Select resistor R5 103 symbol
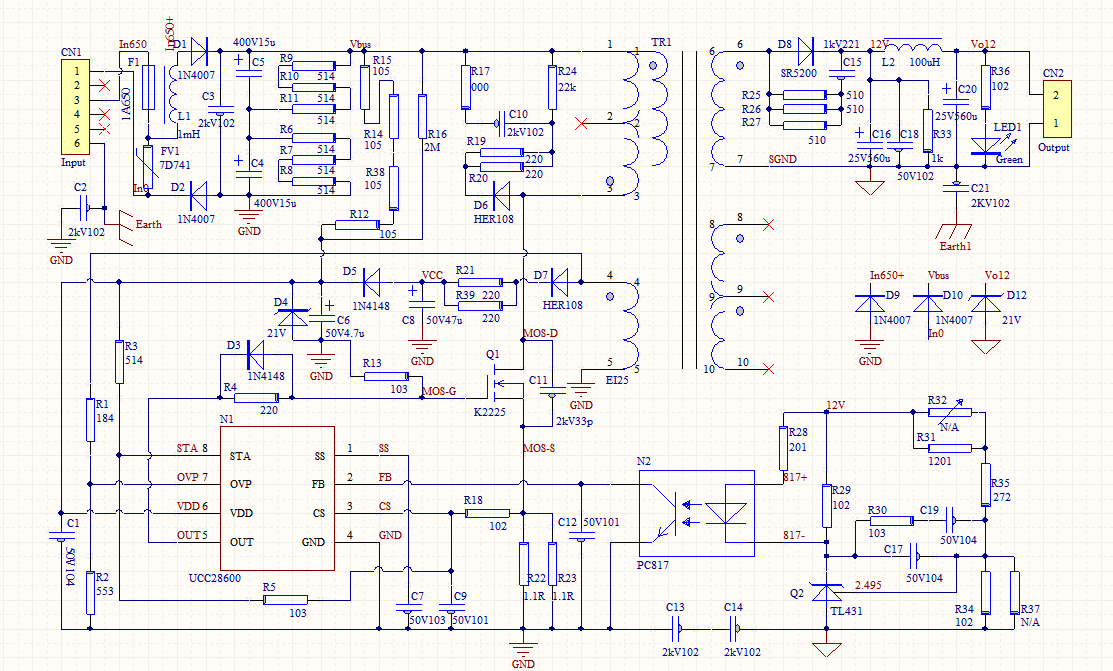The height and width of the screenshot is (671, 1113). [x=285, y=600]
